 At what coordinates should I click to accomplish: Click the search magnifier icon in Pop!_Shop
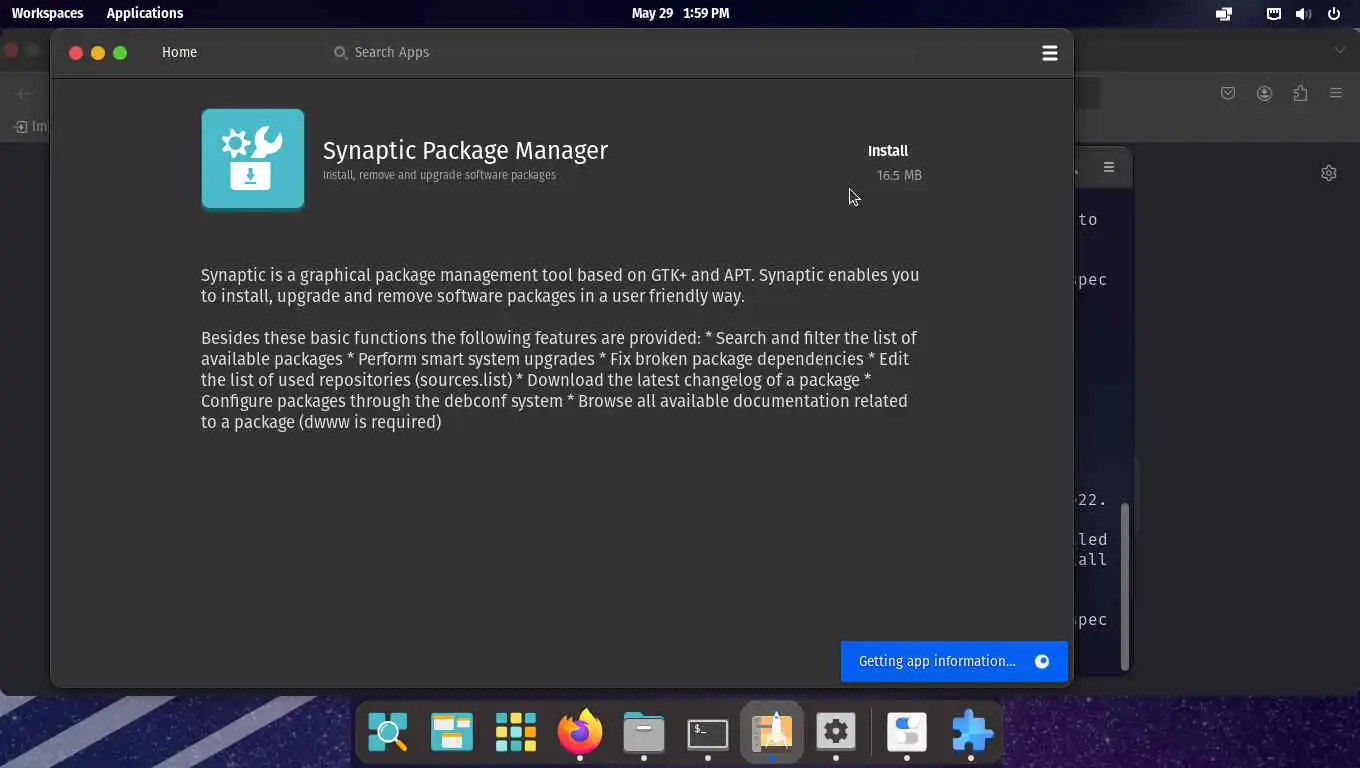point(340,52)
